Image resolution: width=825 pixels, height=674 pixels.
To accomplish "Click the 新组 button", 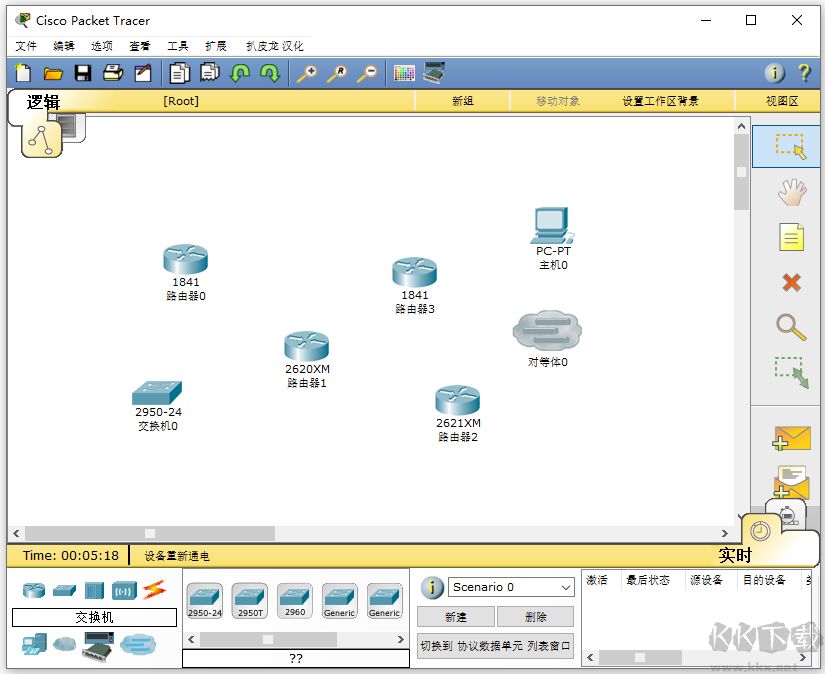I will pyautogui.click(x=462, y=101).
